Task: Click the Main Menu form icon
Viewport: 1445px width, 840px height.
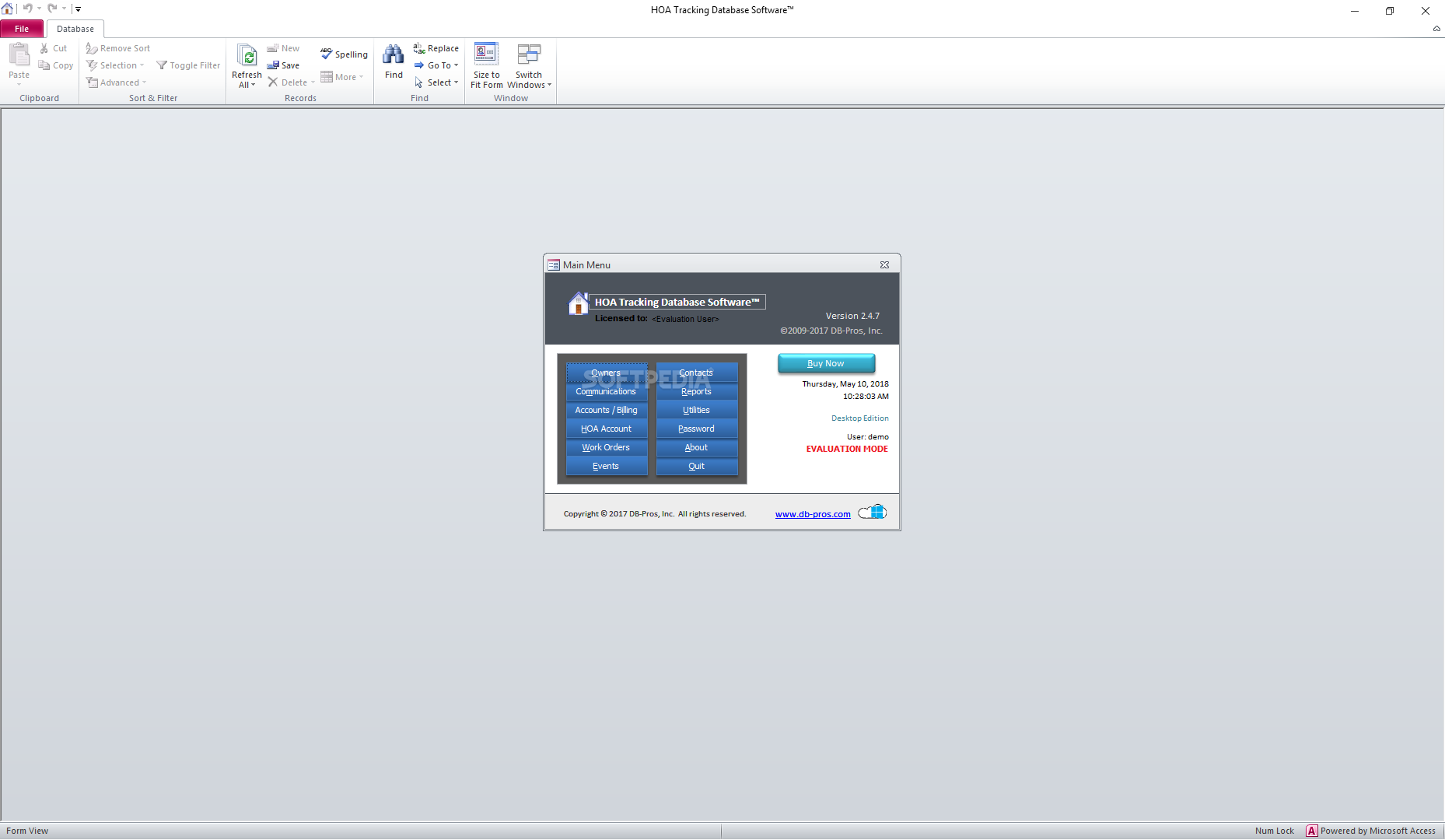Action: click(x=554, y=265)
